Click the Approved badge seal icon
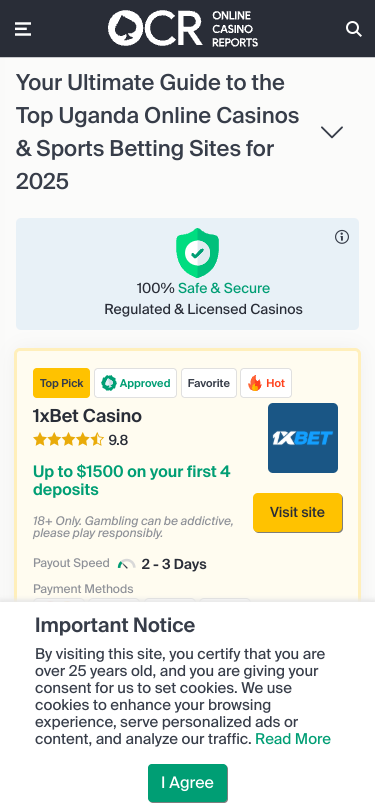The image size is (375, 812). click(109, 383)
